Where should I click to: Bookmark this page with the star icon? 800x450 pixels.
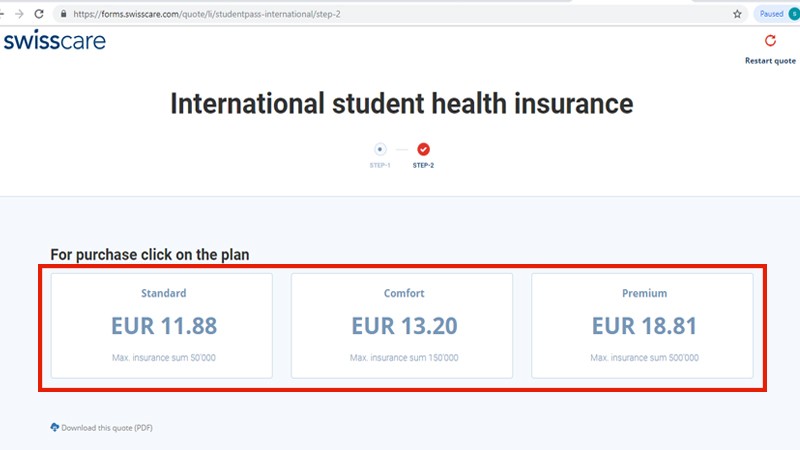737,14
